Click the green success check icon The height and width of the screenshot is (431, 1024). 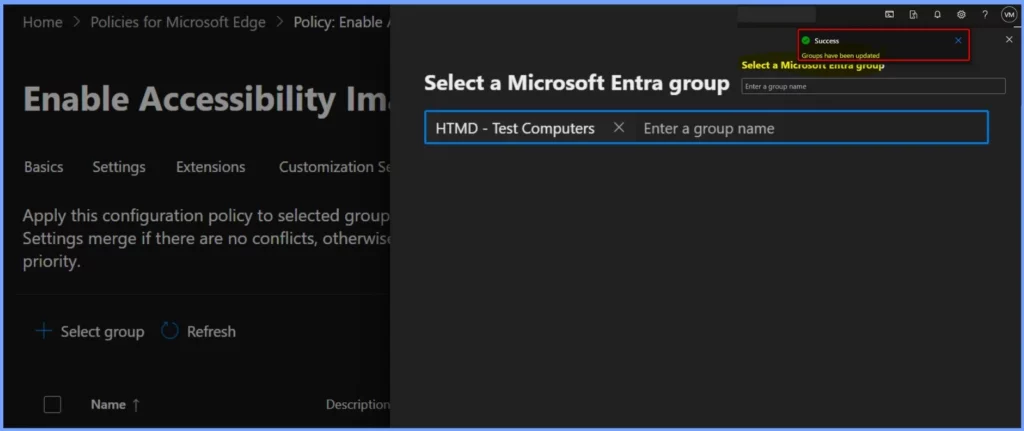806,40
